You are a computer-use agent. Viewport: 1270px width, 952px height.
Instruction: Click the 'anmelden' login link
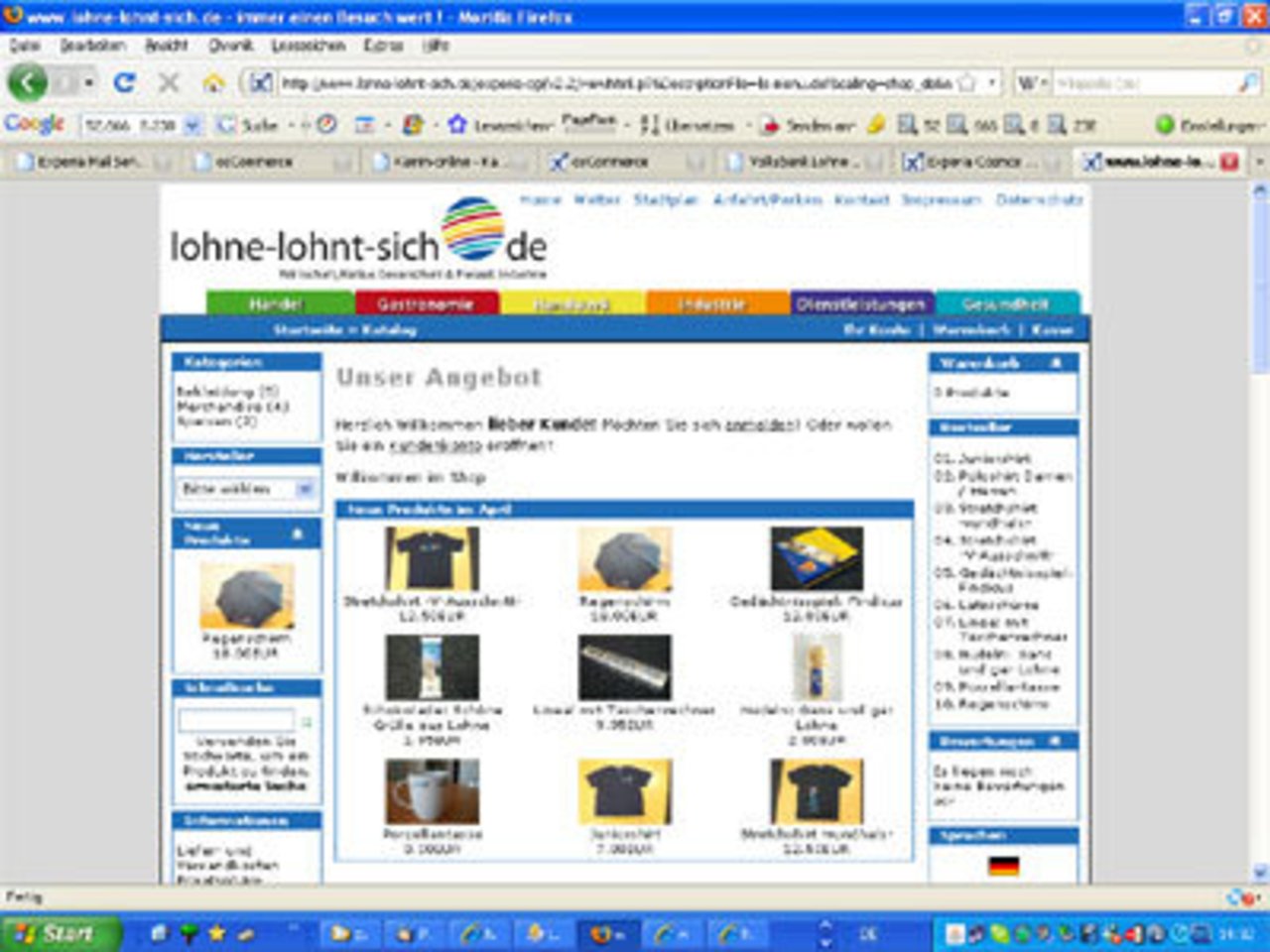pos(760,424)
